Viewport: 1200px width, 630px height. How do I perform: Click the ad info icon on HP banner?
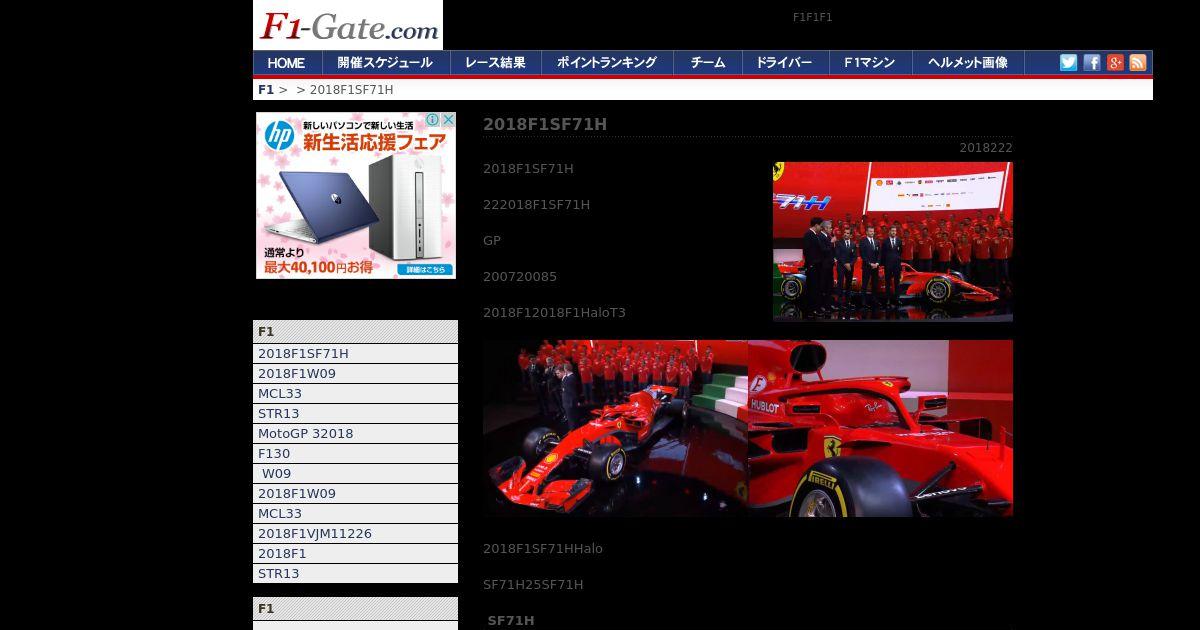coord(434,119)
